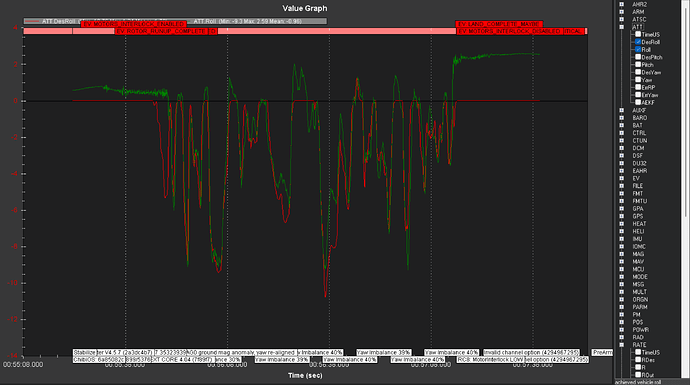Viewport: 690px width, 385px height.
Task: Enable the Yaw checkbox
Action: (638, 80)
